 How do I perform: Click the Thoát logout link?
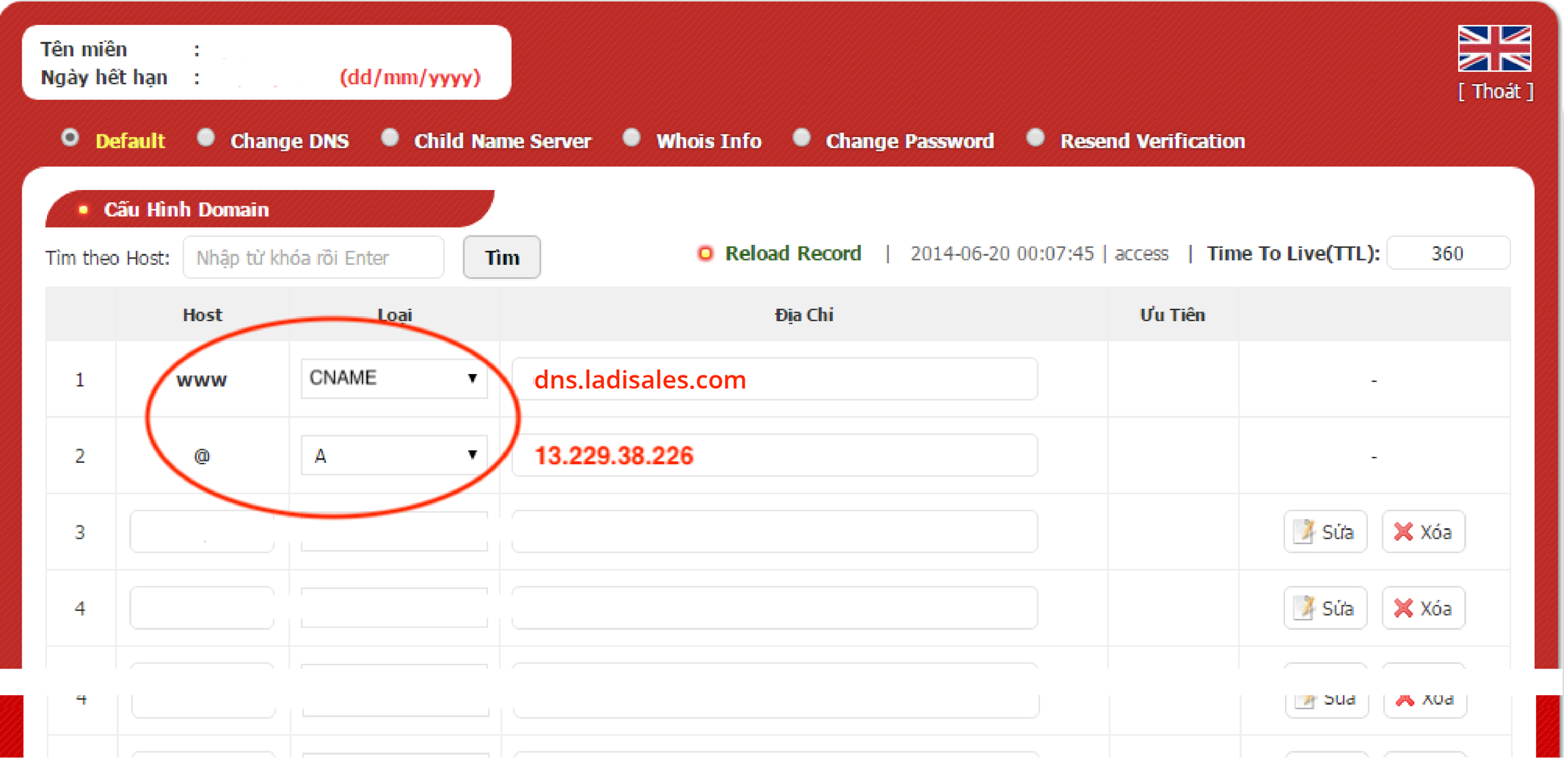[1495, 92]
